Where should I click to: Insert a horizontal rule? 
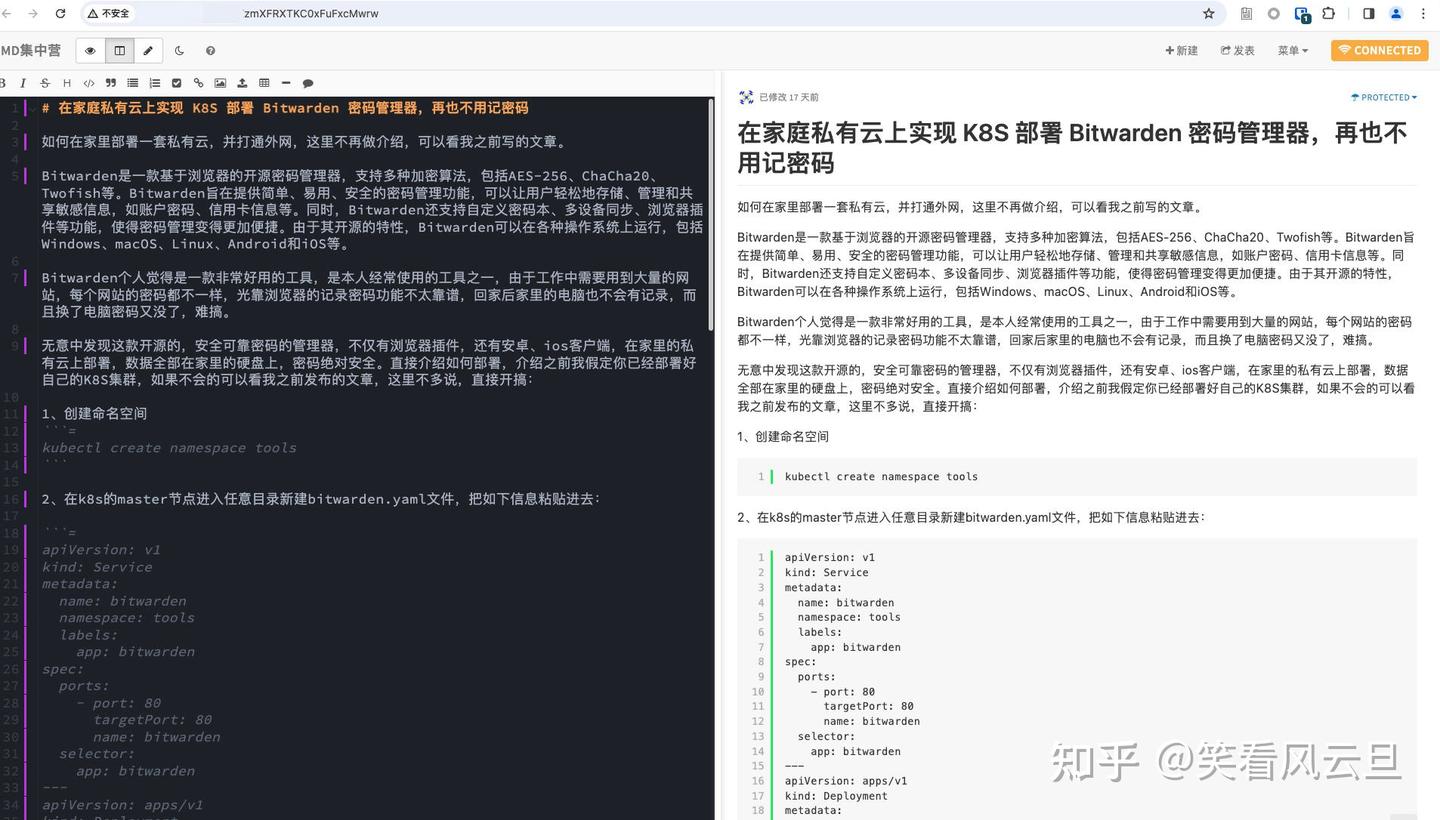point(286,83)
